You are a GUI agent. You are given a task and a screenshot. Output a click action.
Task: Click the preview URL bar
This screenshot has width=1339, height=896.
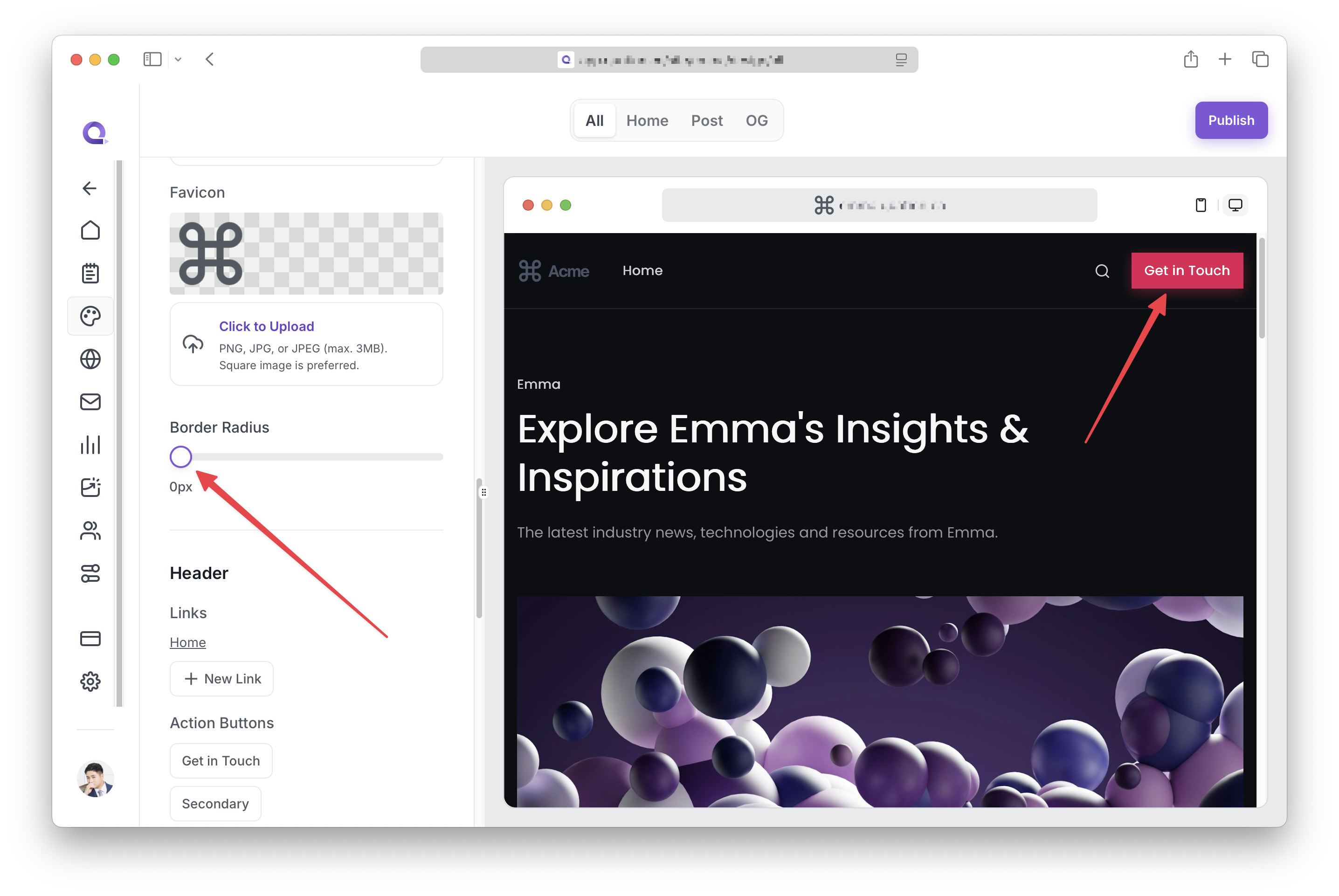pos(879,205)
